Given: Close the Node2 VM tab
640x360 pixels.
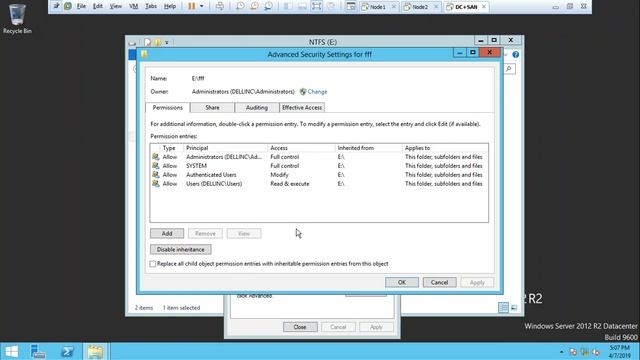Looking at the screenshot, I should 436,7.
